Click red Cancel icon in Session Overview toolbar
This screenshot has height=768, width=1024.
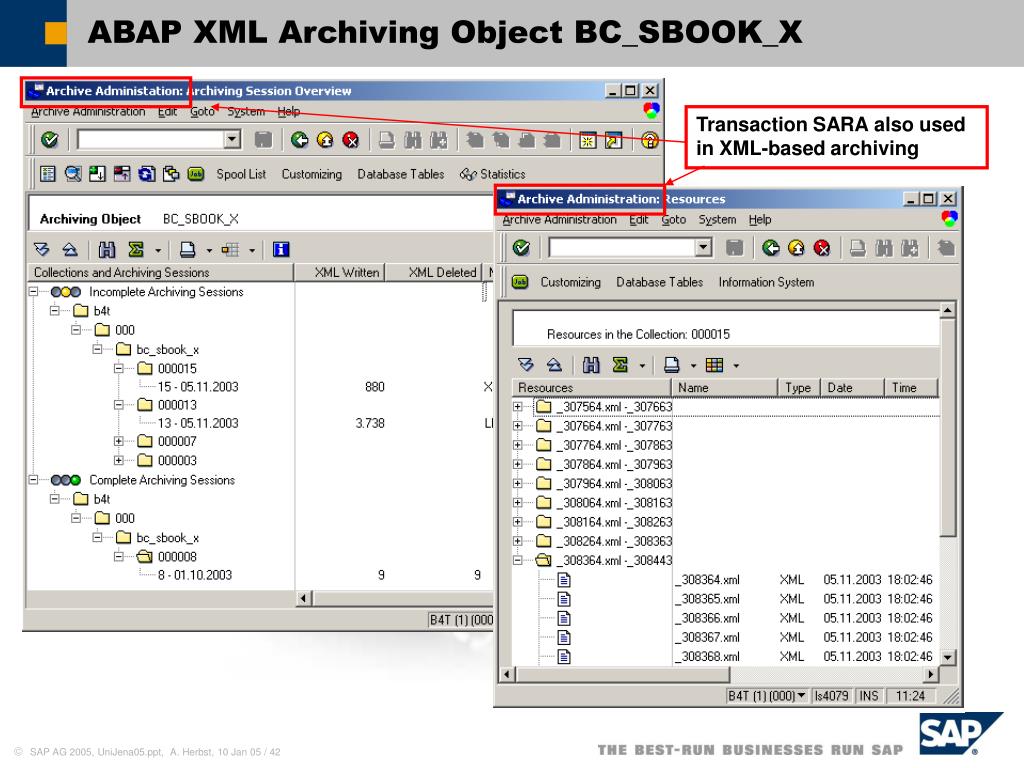pyautogui.click(x=351, y=140)
